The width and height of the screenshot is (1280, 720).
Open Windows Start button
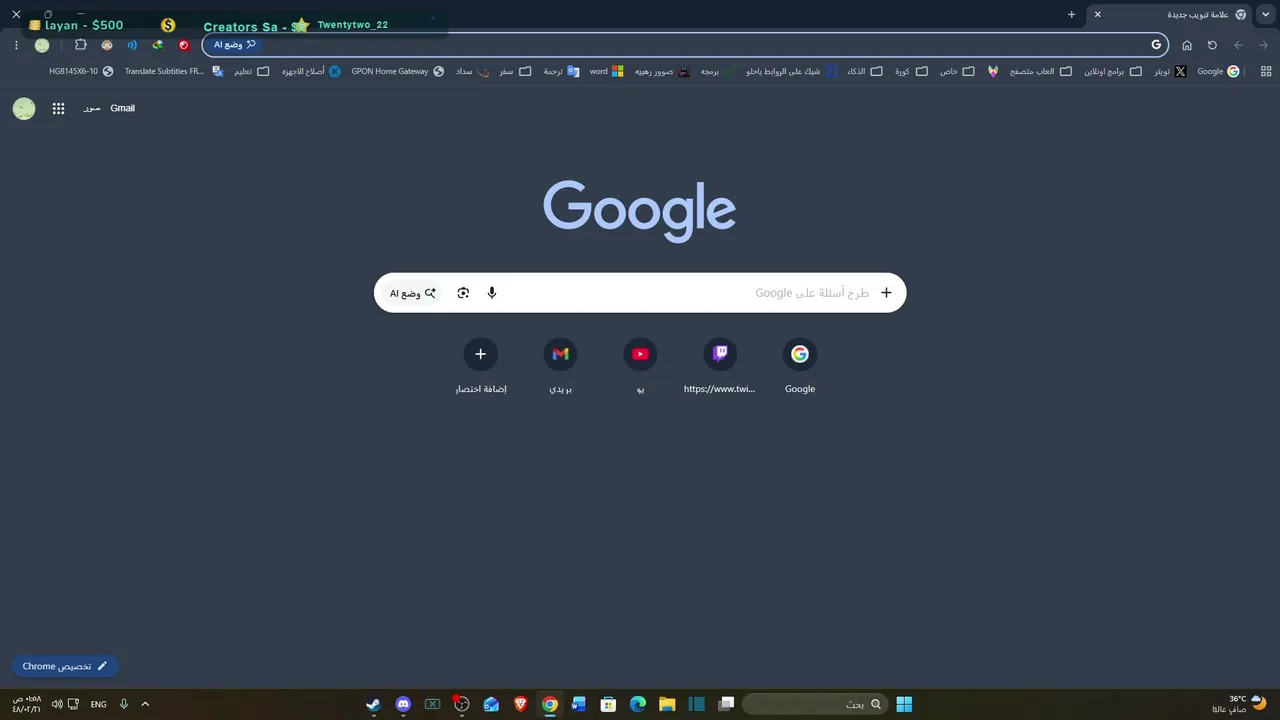point(904,704)
